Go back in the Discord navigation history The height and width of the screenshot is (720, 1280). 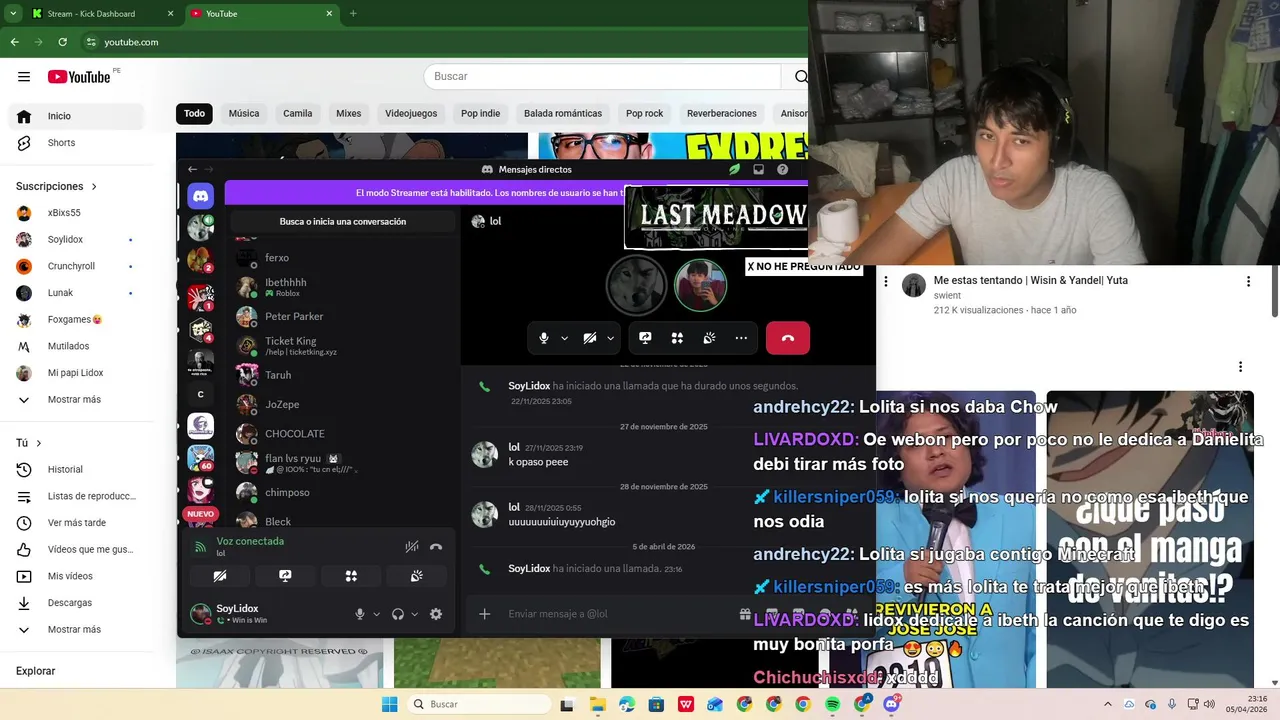click(x=193, y=170)
